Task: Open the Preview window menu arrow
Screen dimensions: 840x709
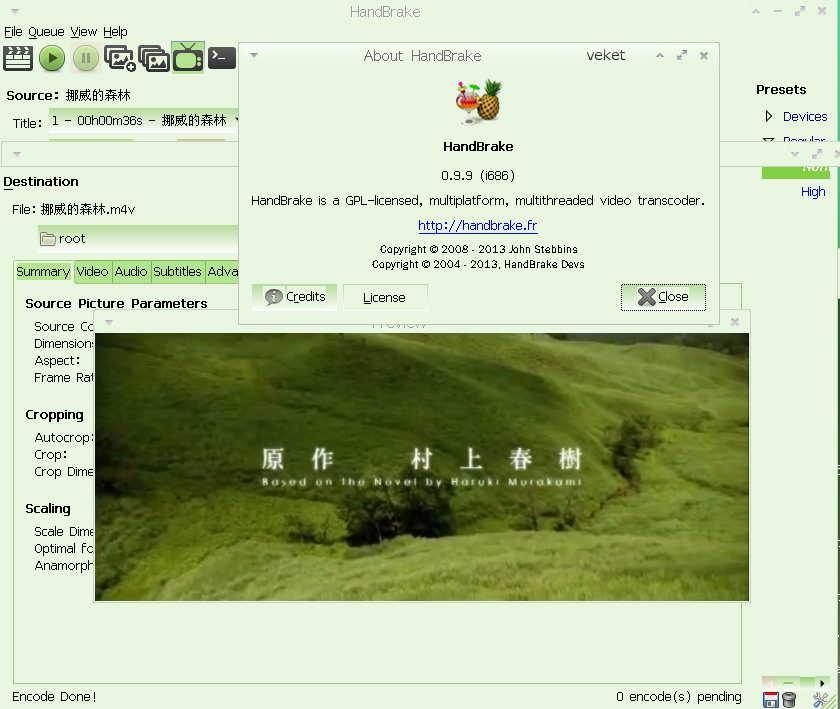Action: pyautogui.click(x=109, y=322)
